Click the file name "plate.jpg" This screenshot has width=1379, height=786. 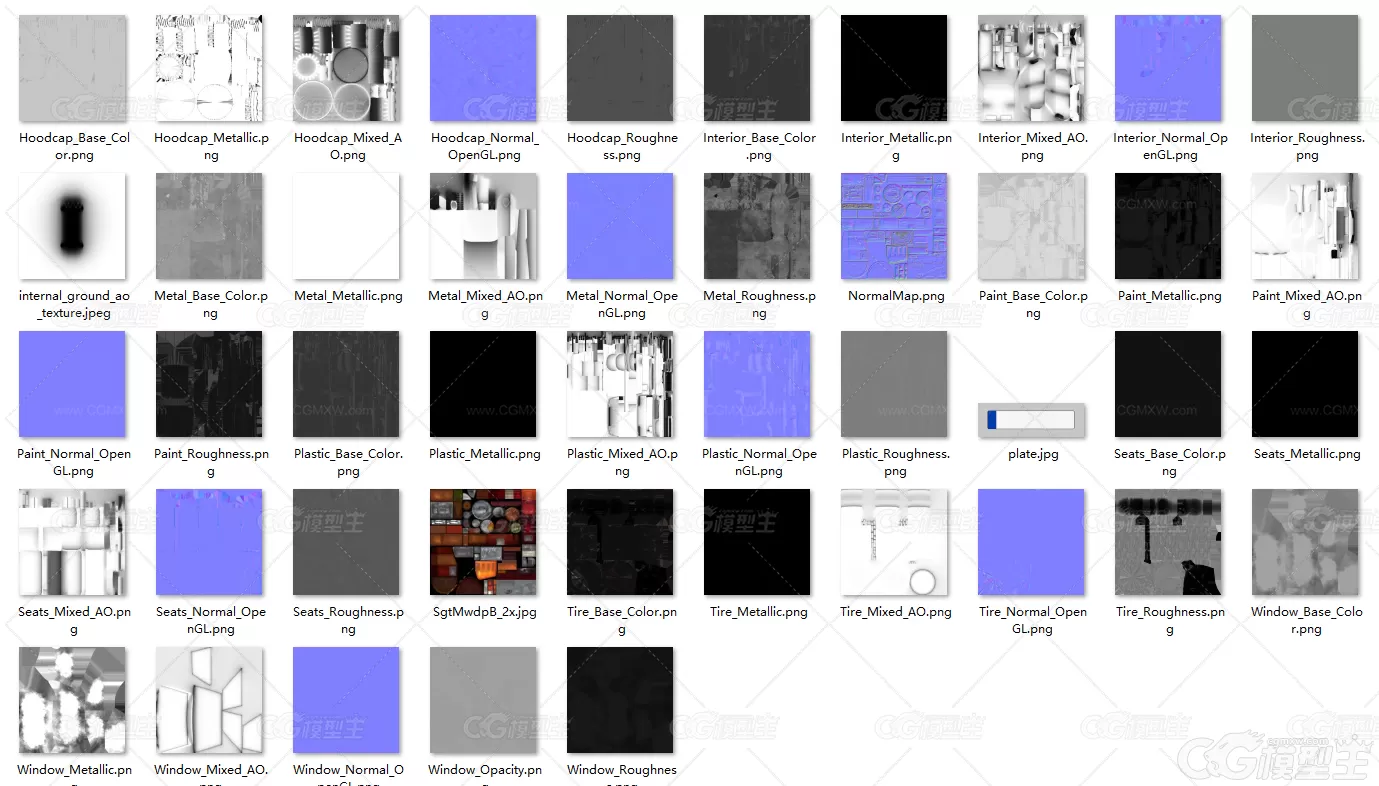click(x=1033, y=454)
